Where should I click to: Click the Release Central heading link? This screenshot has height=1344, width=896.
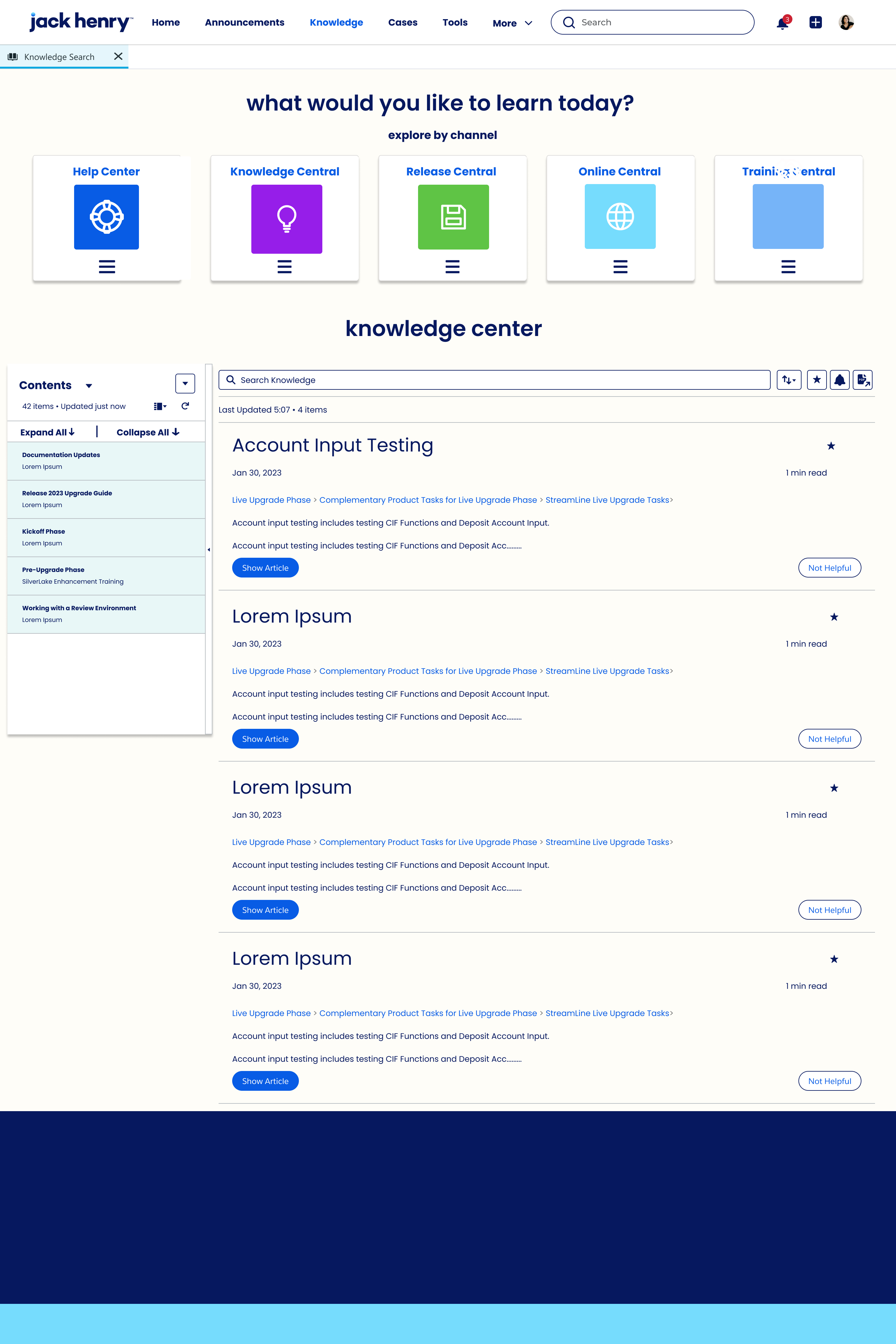tap(451, 171)
